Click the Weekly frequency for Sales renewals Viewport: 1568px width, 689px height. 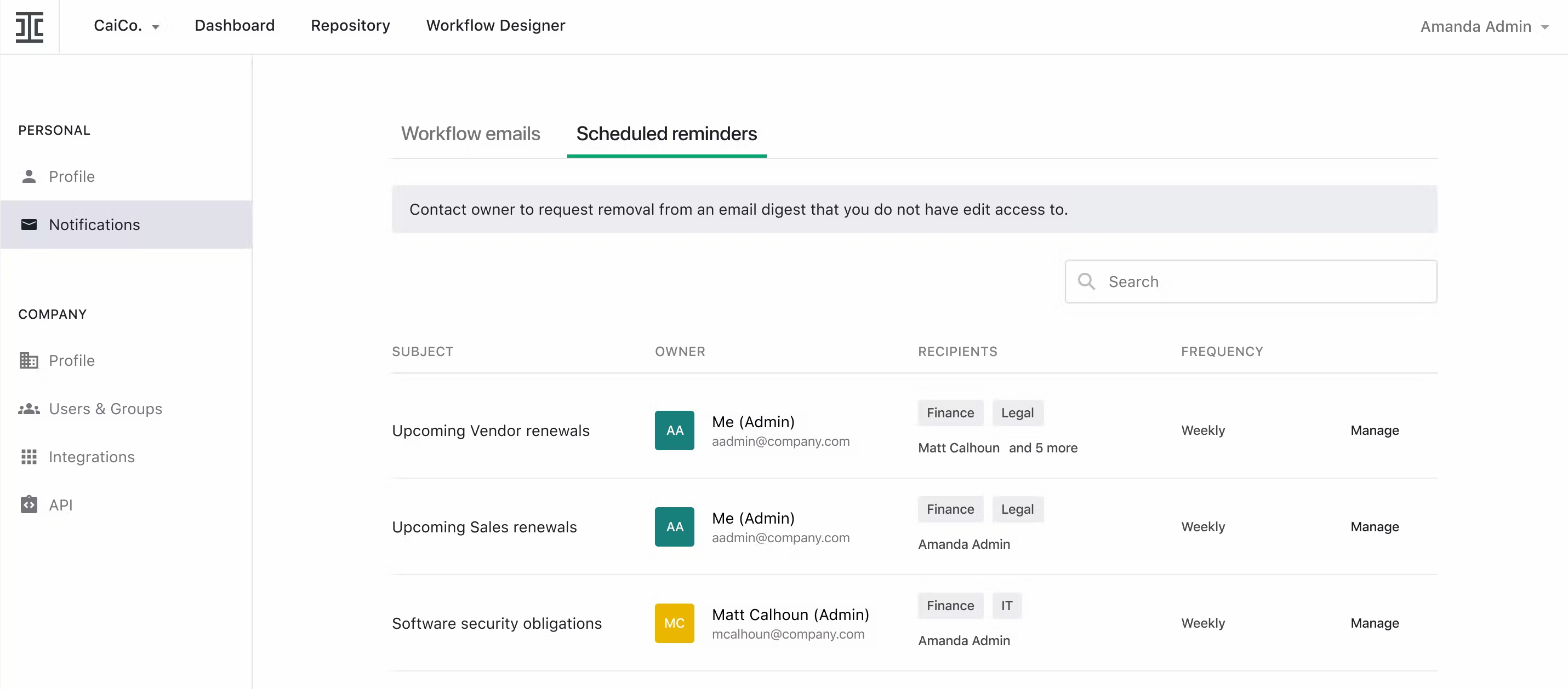click(1203, 527)
